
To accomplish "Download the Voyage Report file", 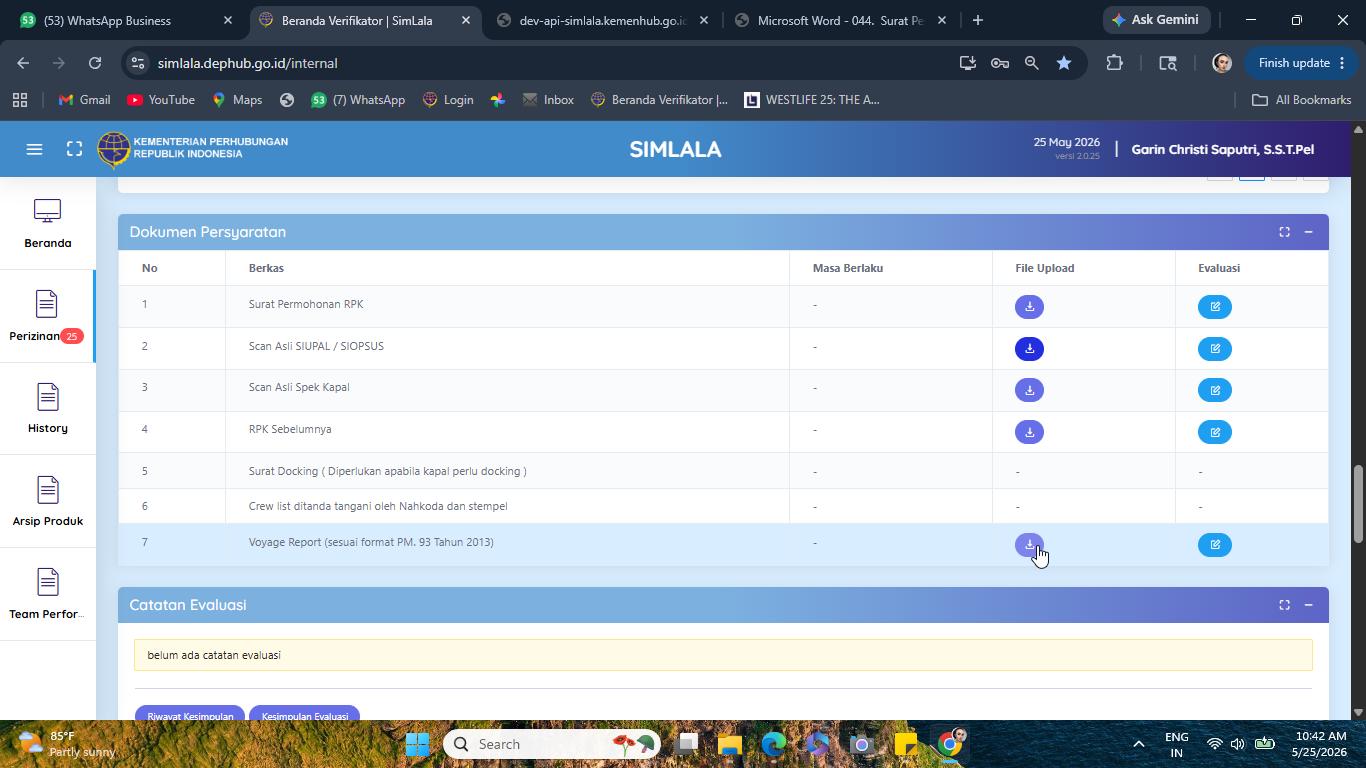I will click(x=1029, y=545).
